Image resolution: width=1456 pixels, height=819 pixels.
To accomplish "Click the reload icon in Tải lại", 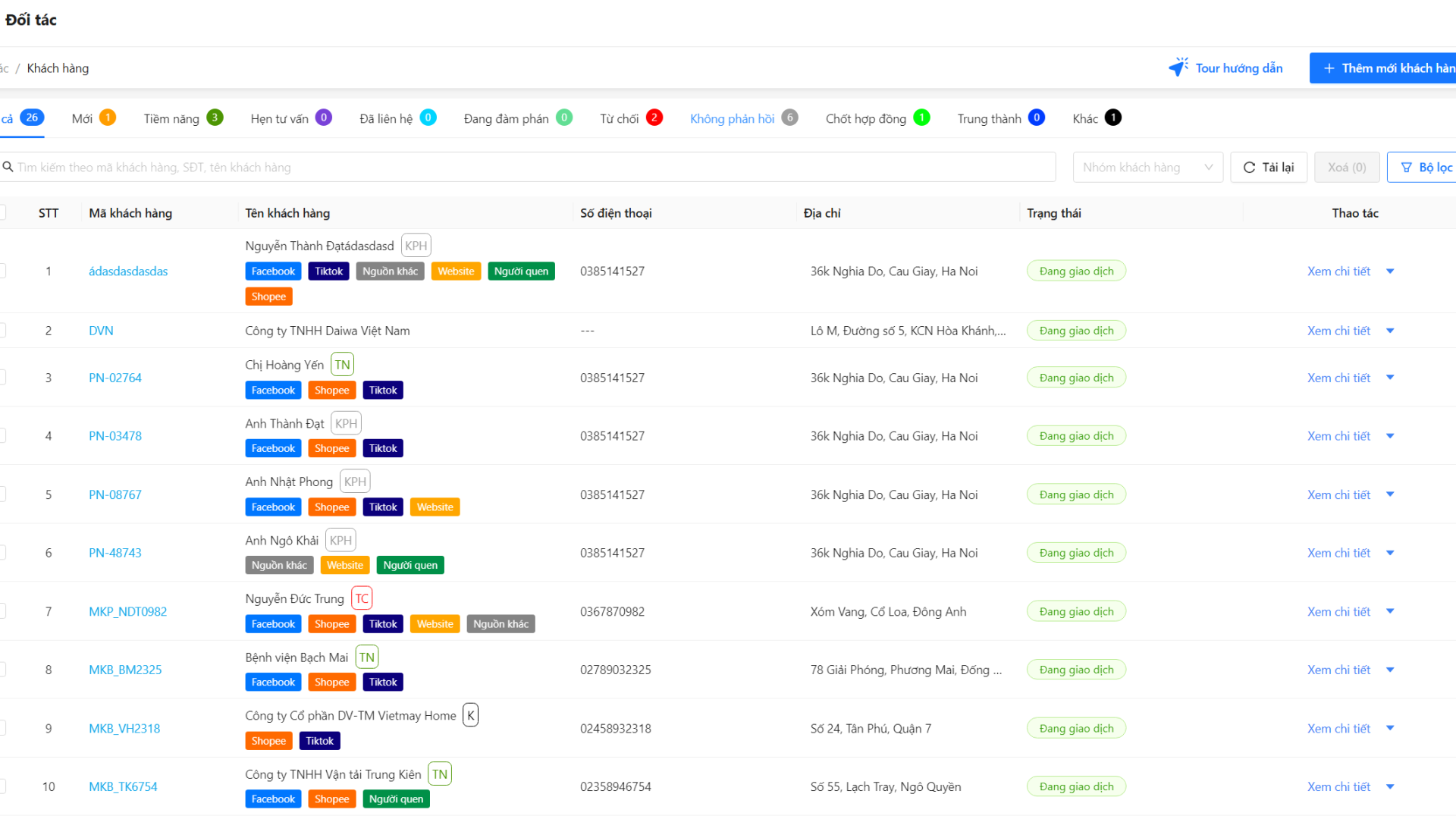I will (x=1249, y=168).
